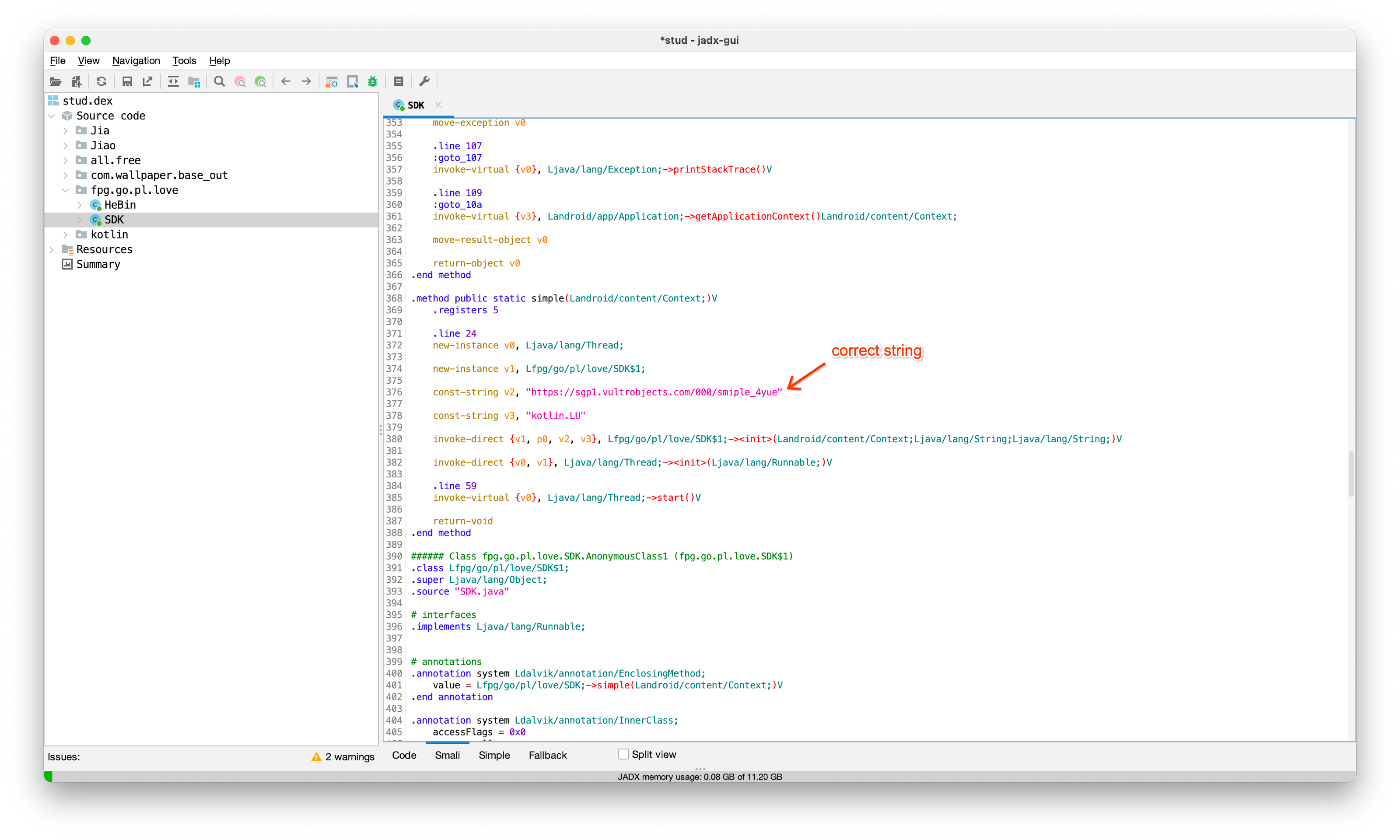Enable the Split view checkbox
The height and width of the screenshot is (840, 1400).
tap(623, 754)
